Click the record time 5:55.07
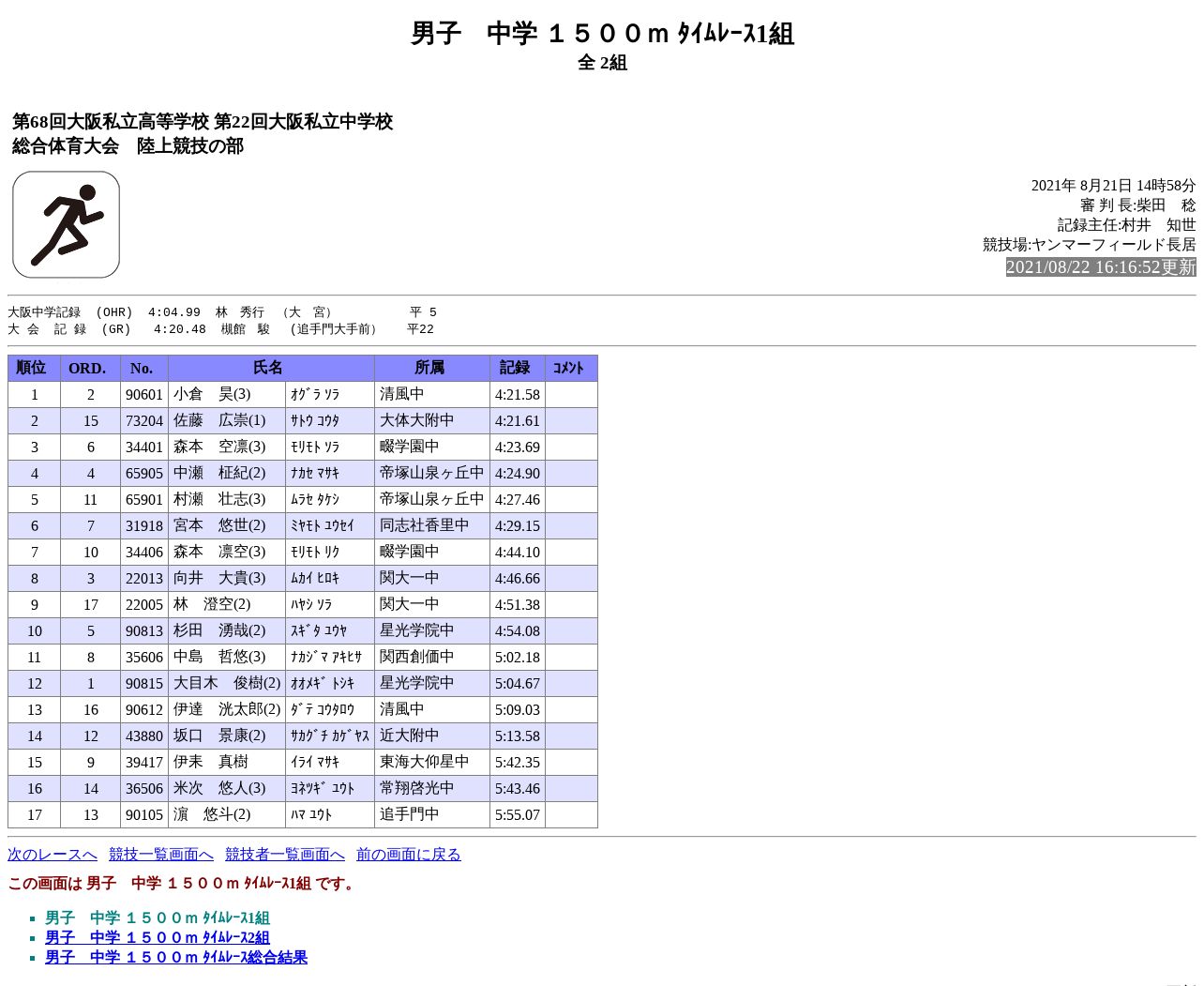 click(x=518, y=815)
